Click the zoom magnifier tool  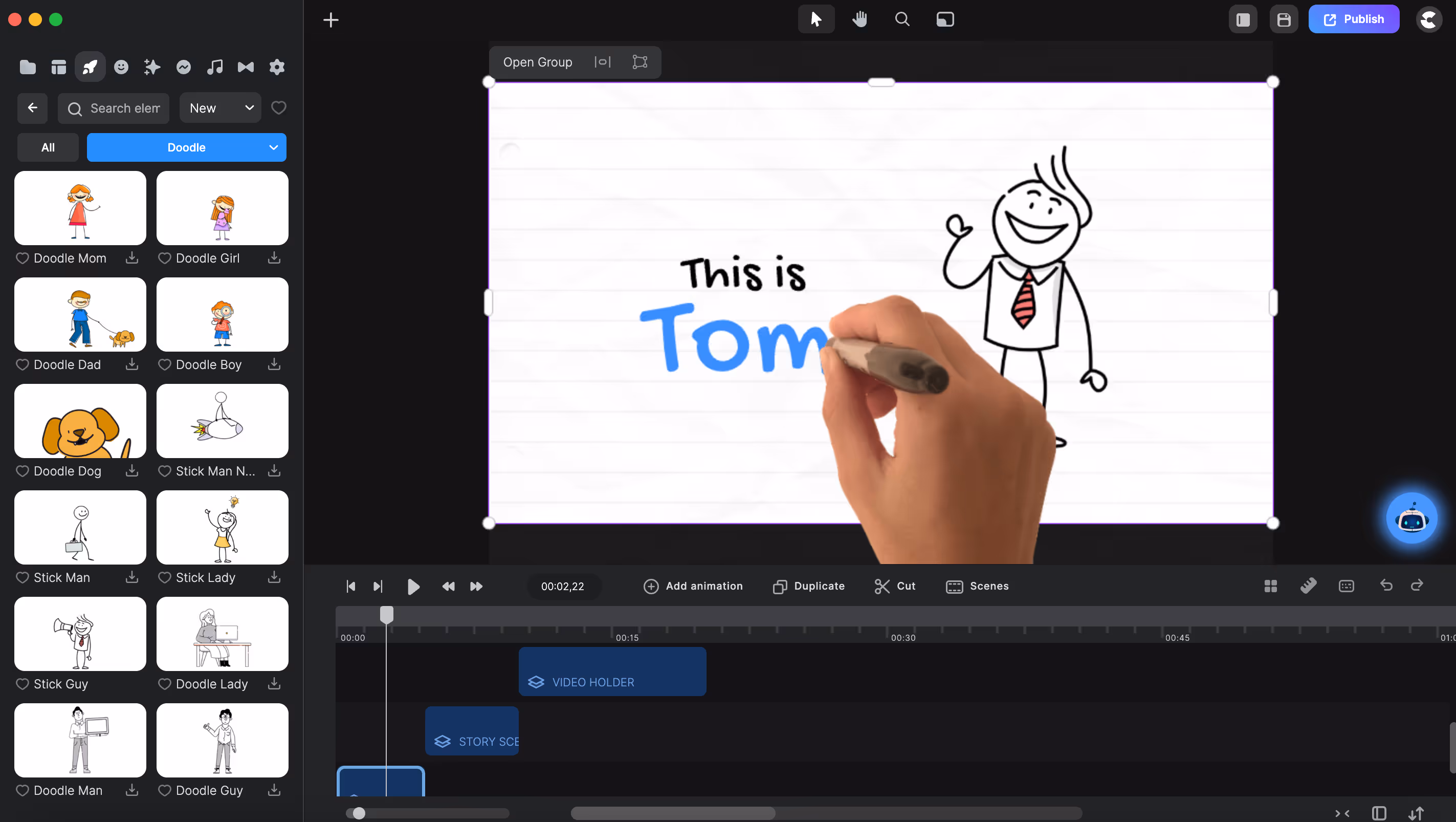(x=902, y=19)
